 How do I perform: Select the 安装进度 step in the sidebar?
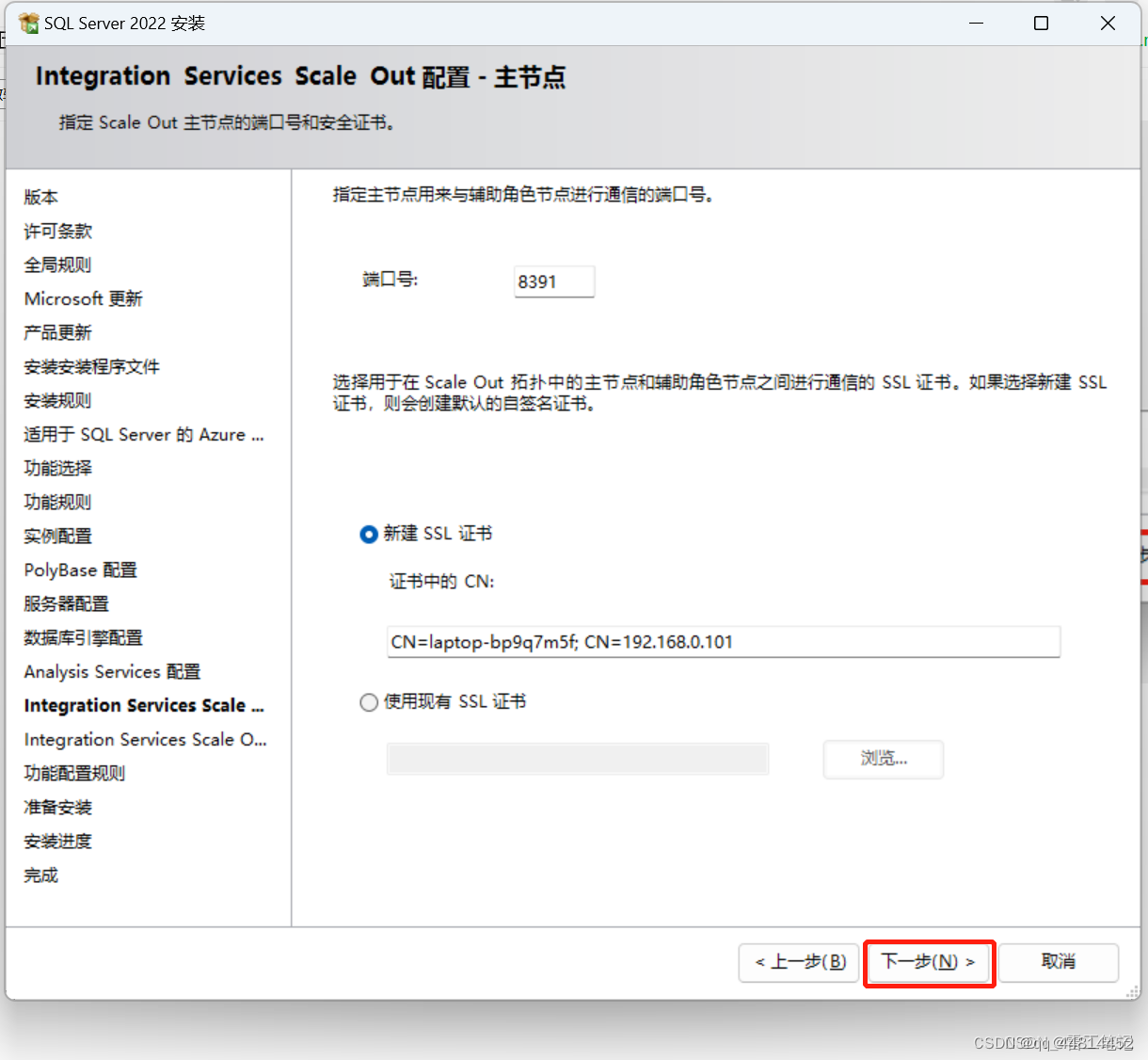pyautogui.click(x=58, y=842)
